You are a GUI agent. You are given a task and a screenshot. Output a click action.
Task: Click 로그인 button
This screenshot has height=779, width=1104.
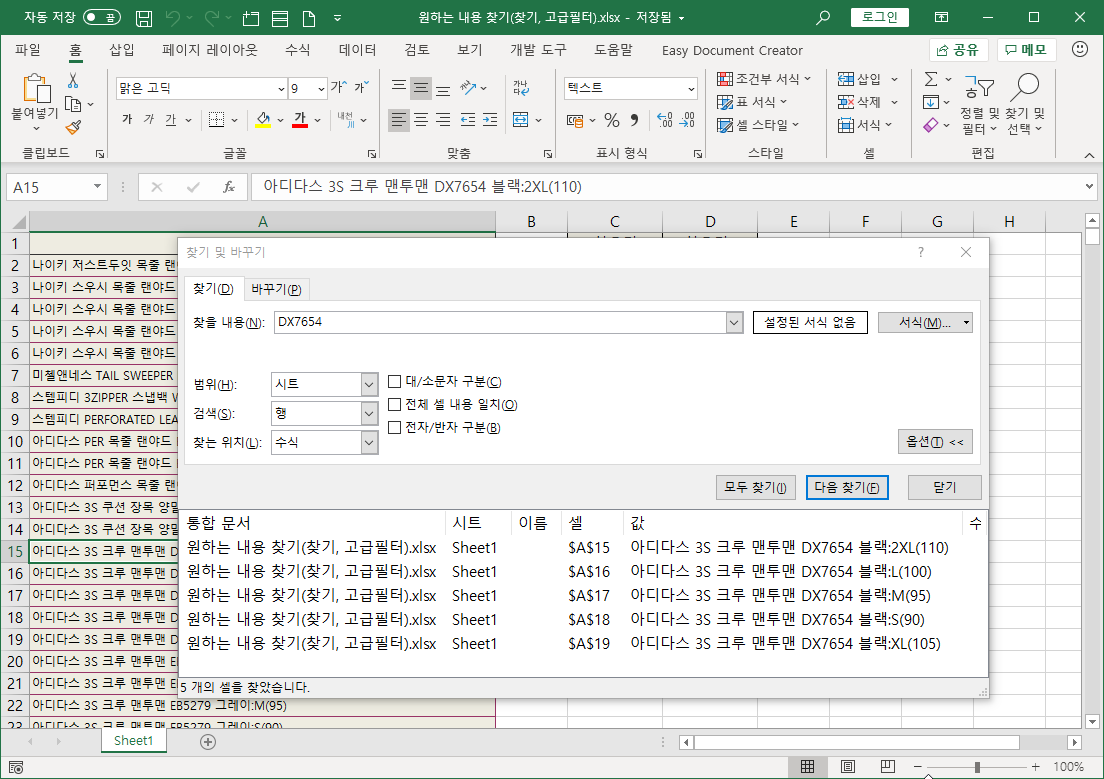(879, 18)
